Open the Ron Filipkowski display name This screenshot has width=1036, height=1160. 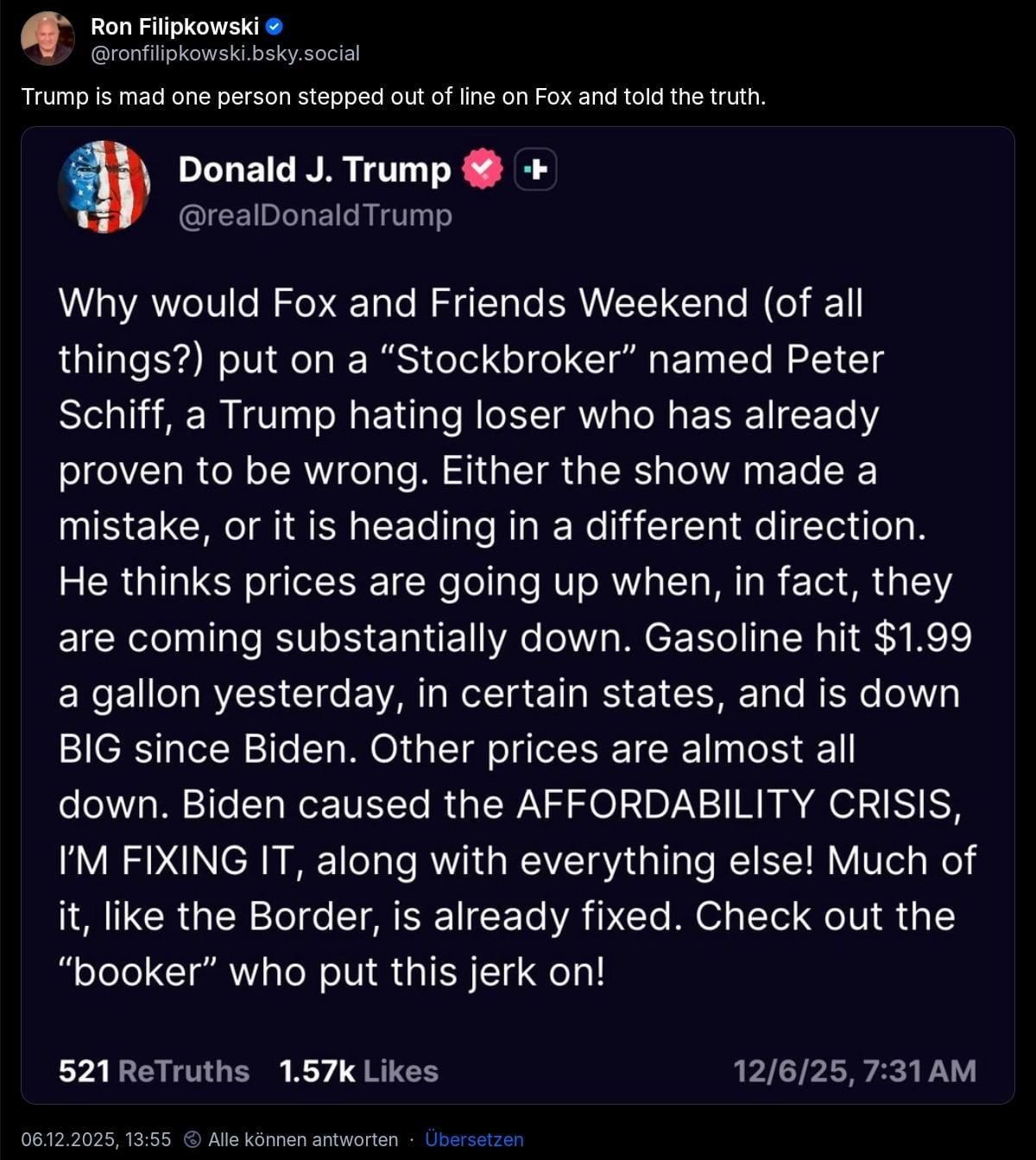[x=174, y=27]
